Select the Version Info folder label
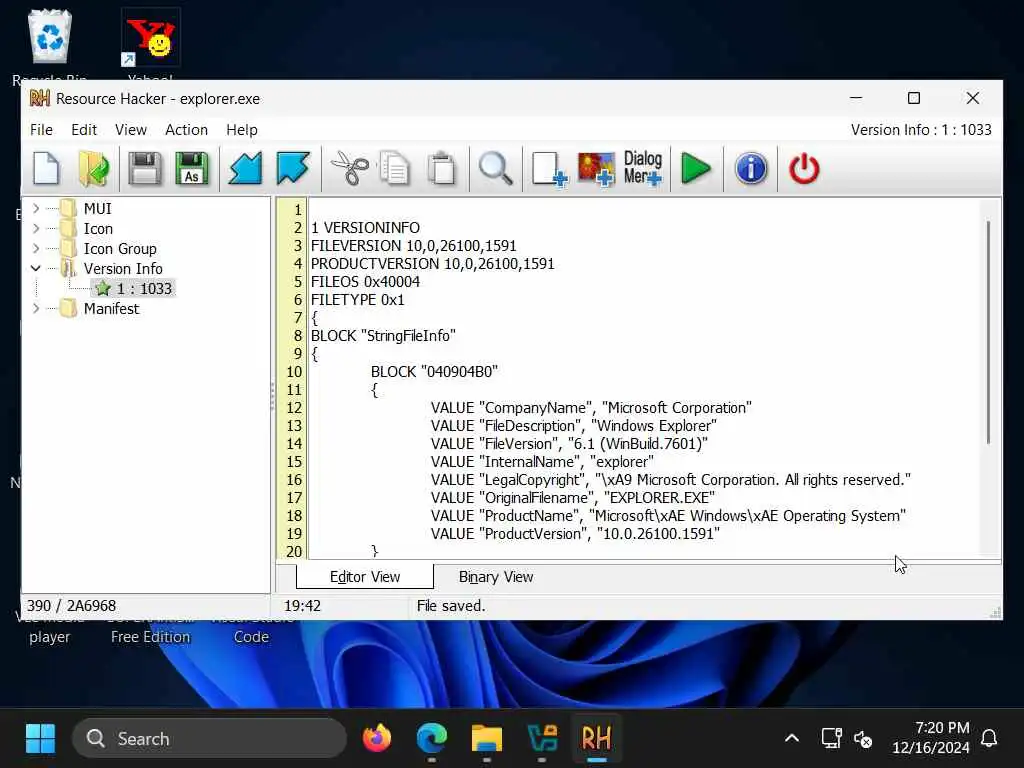Image resolution: width=1024 pixels, height=768 pixels. tap(123, 268)
